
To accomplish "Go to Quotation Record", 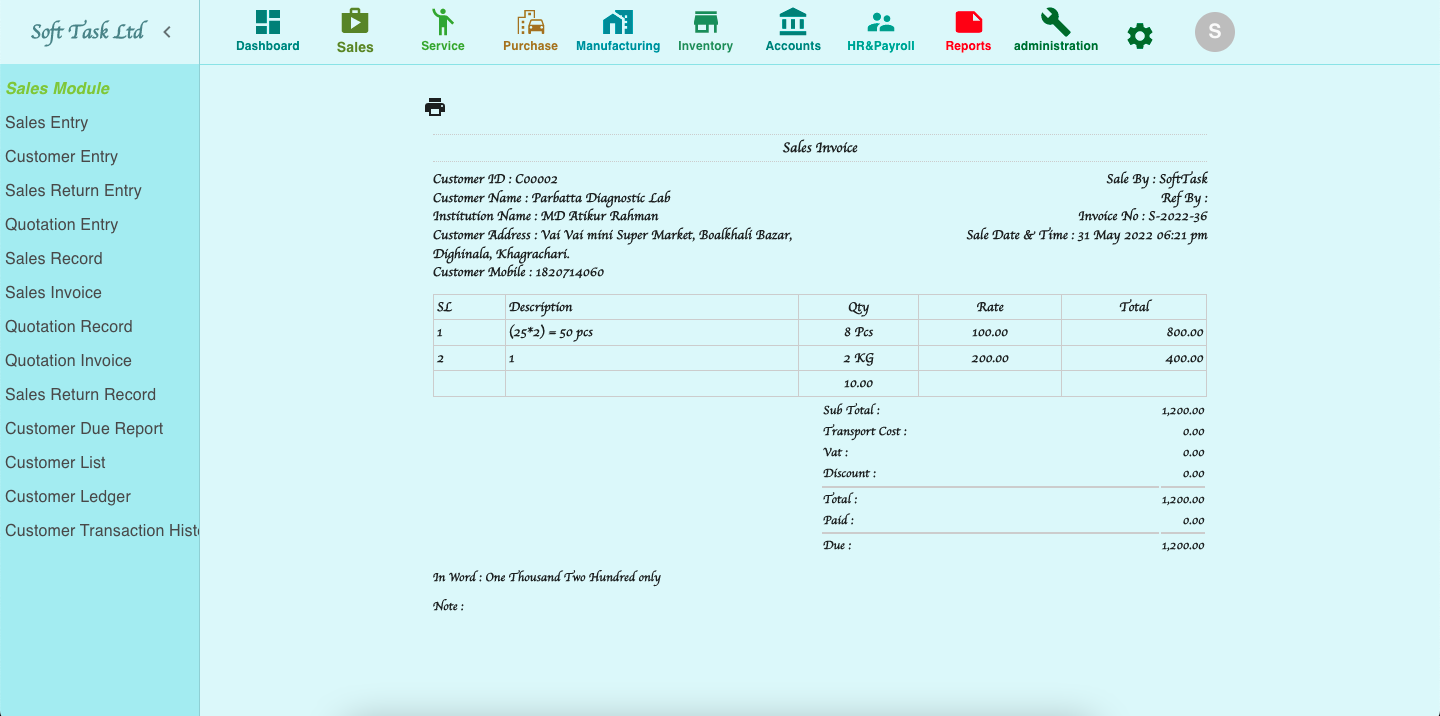I will pyautogui.click(x=68, y=326).
